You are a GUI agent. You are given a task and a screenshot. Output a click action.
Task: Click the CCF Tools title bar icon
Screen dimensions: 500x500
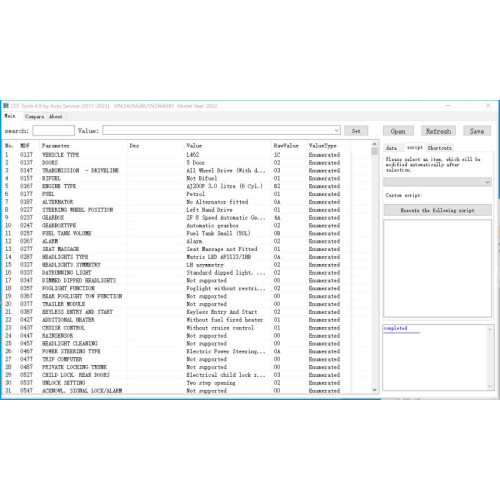coord(6,106)
